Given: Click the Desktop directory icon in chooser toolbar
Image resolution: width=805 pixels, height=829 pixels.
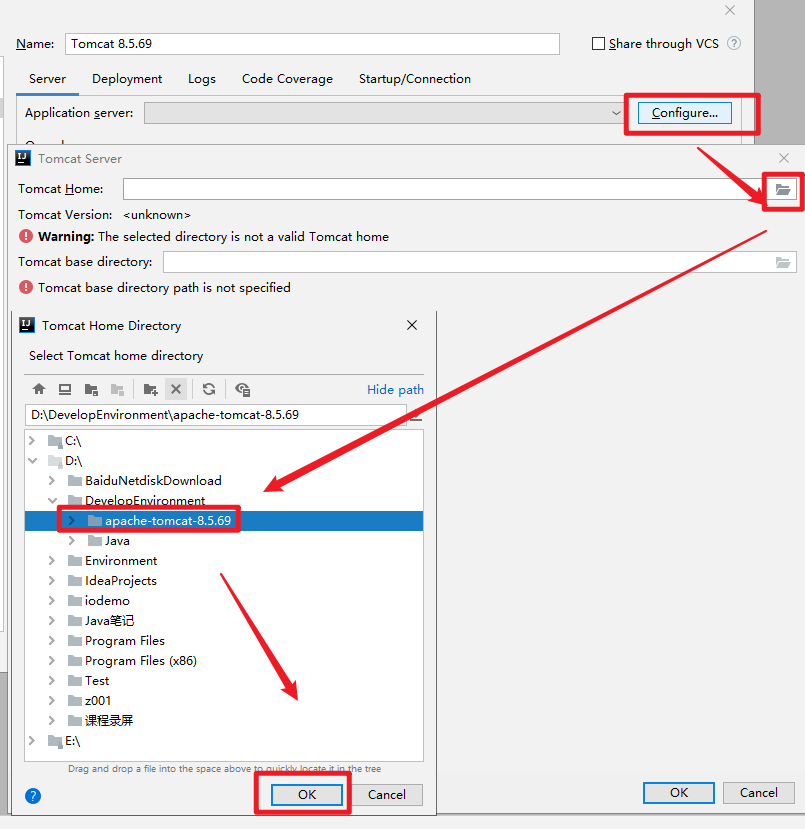Looking at the screenshot, I should [65, 390].
